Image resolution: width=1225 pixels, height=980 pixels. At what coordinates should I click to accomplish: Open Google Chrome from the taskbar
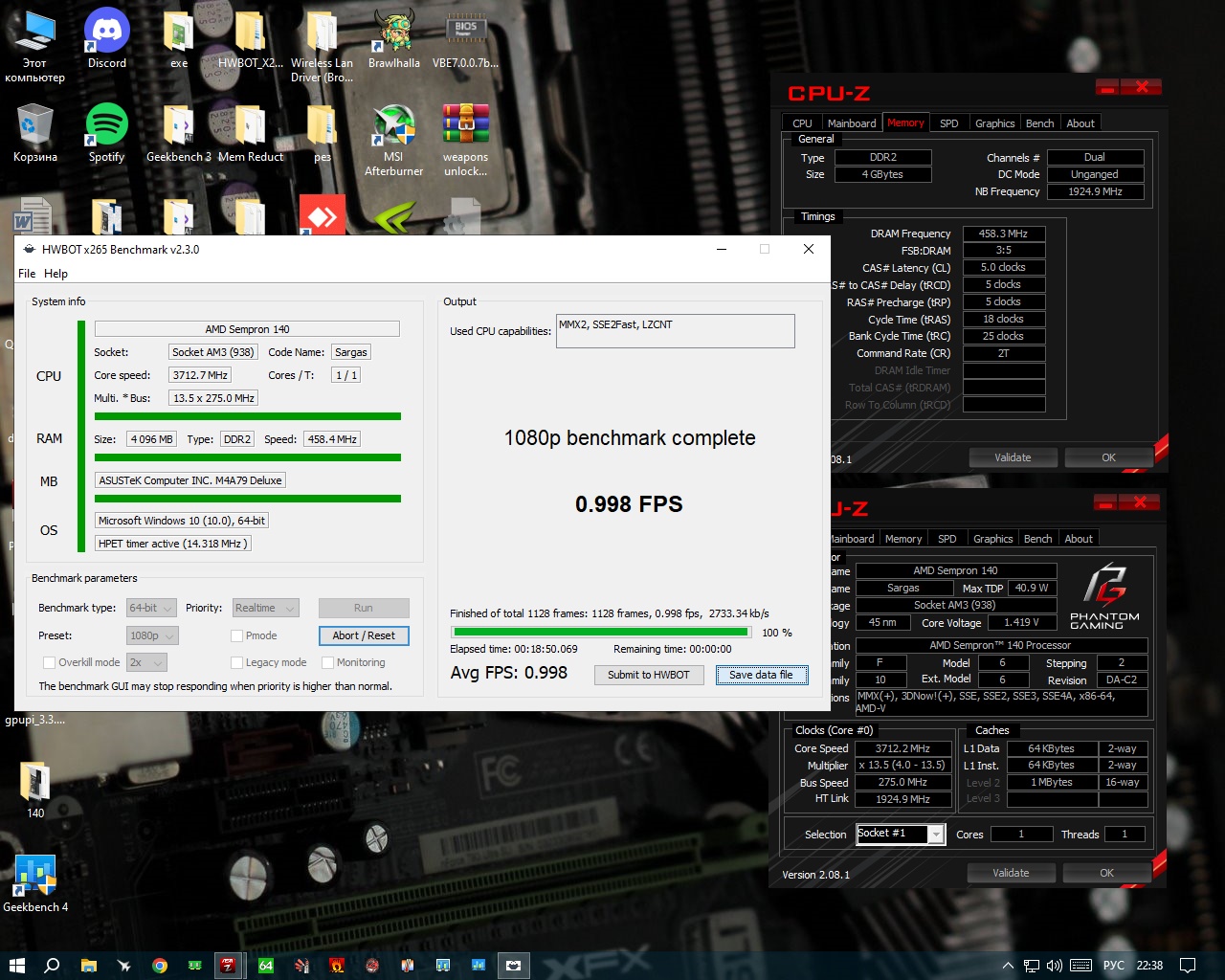[160, 965]
